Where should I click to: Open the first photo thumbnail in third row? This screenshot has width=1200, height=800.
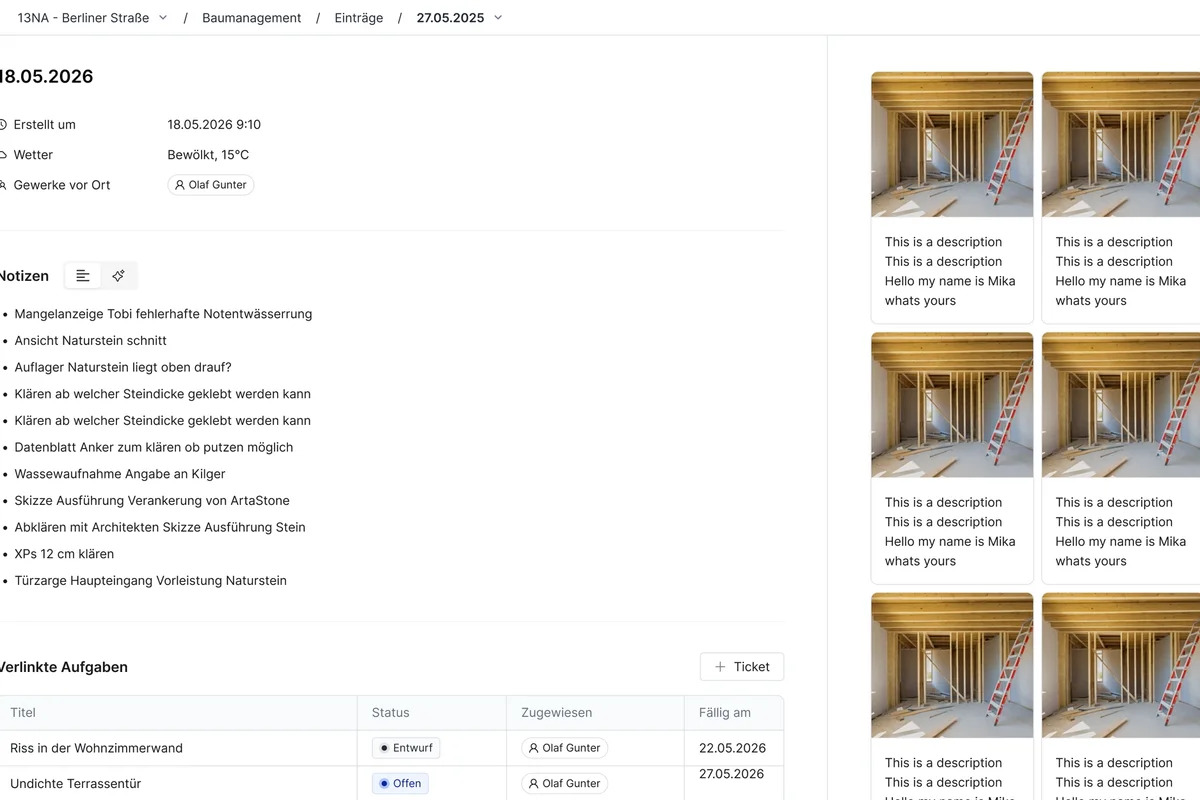952,666
